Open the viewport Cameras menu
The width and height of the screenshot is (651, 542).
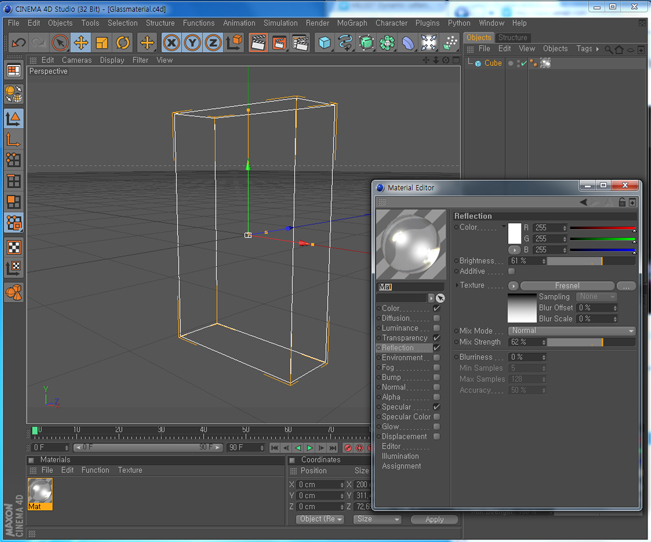tap(77, 60)
